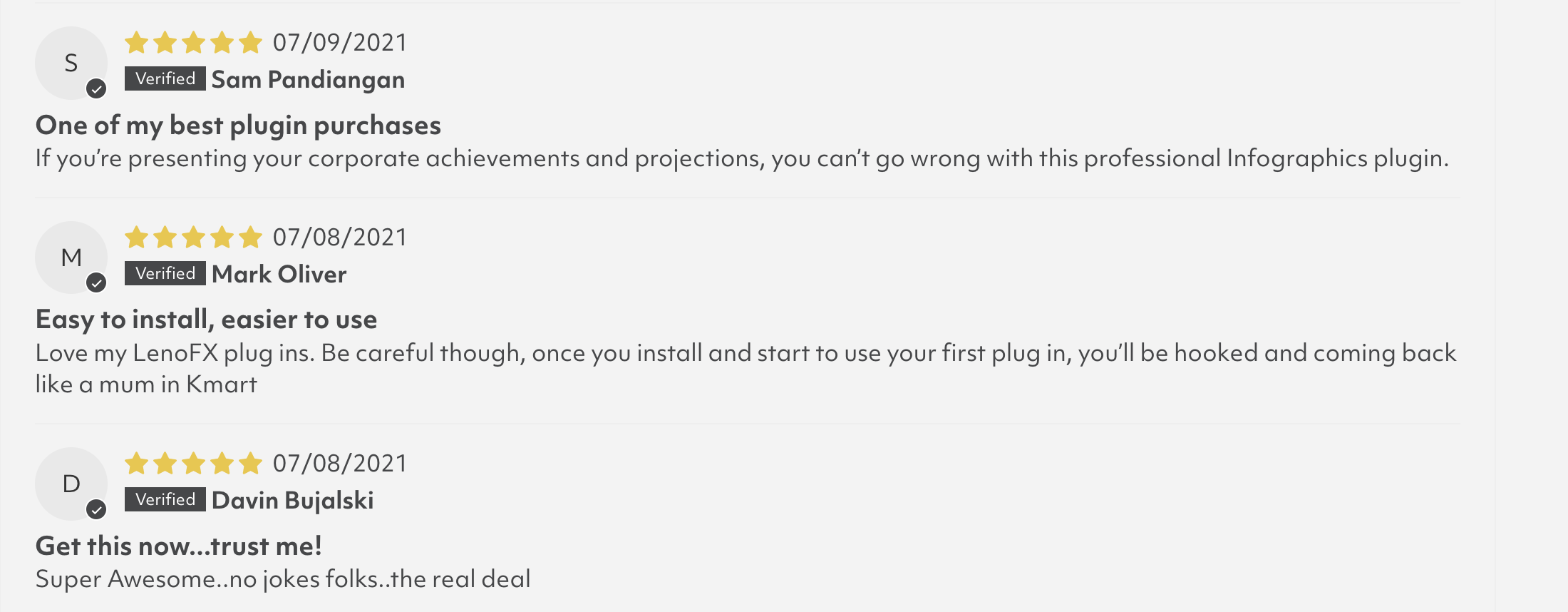
Task: Click verified checkmark badge on D avatar
Action: tap(96, 510)
